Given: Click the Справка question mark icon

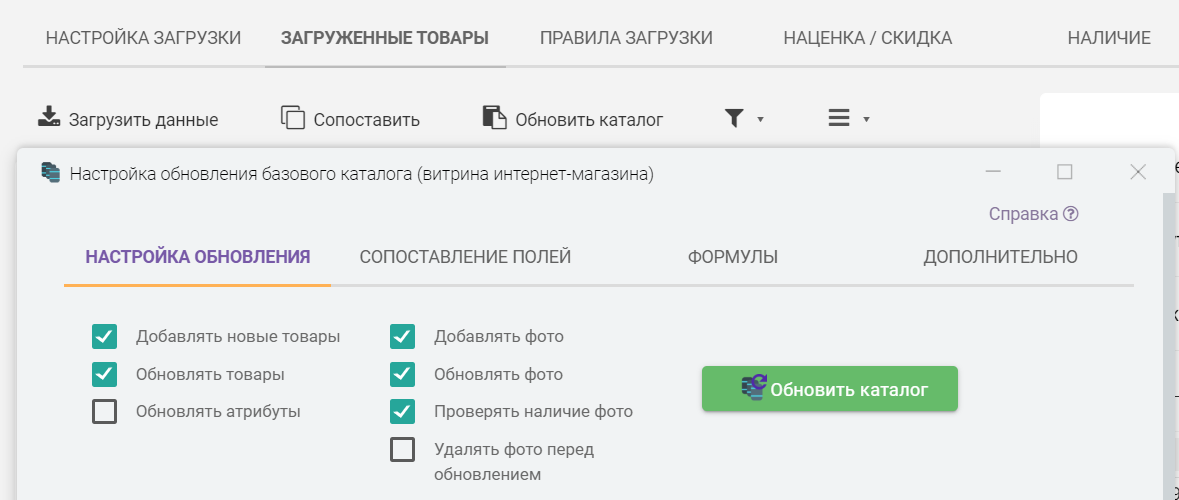Looking at the screenshot, I should [1071, 214].
